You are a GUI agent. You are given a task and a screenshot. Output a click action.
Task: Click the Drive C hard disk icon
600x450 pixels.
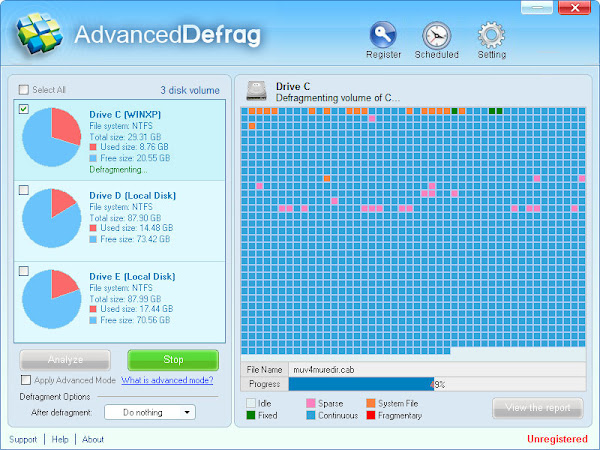pyautogui.click(x=256, y=91)
